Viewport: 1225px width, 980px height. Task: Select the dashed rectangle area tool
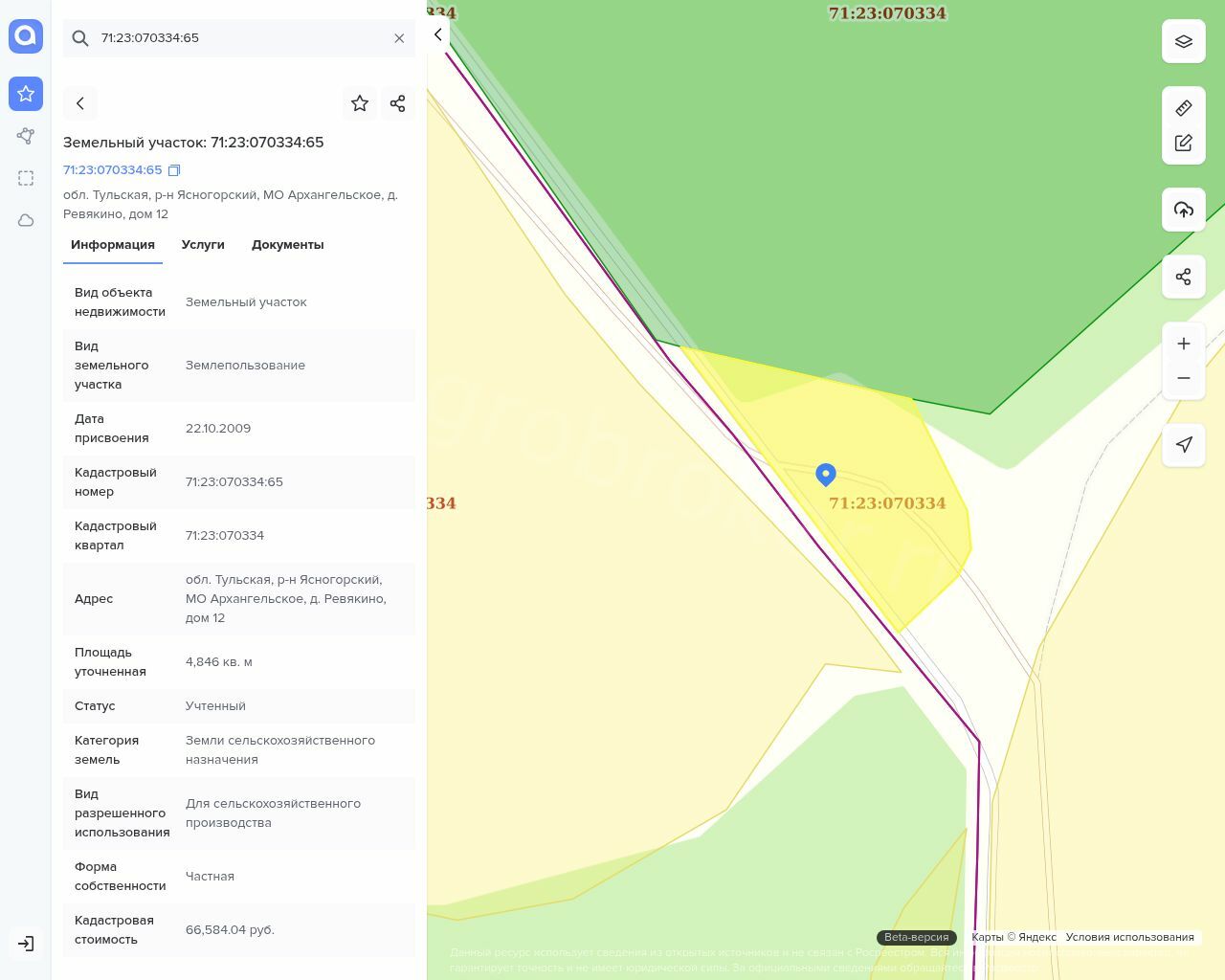(x=26, y=178)
